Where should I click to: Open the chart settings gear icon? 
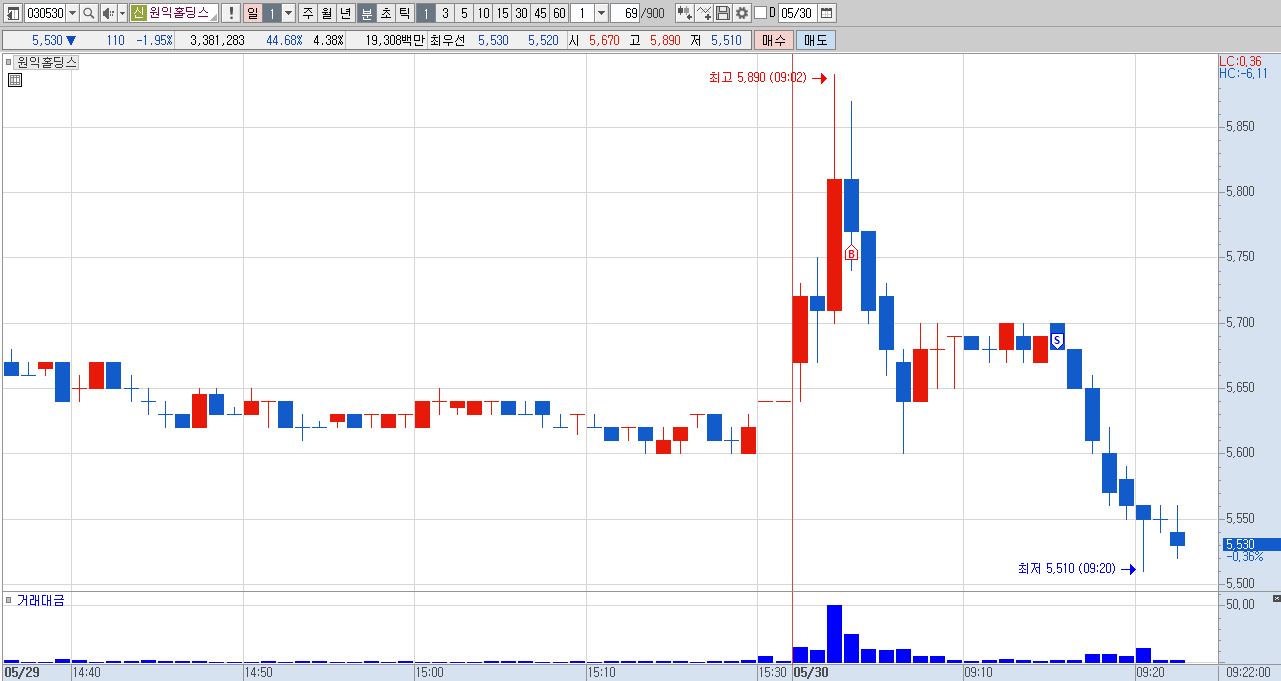742,13
